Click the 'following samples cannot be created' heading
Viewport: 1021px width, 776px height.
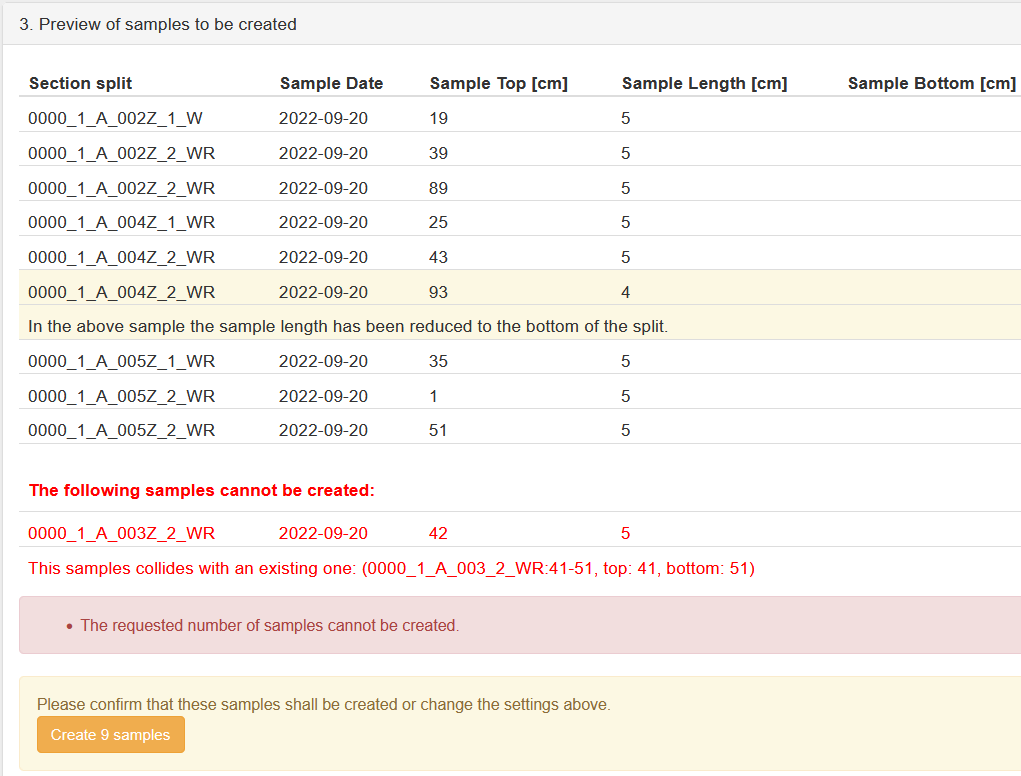click(x=201, y=490)
